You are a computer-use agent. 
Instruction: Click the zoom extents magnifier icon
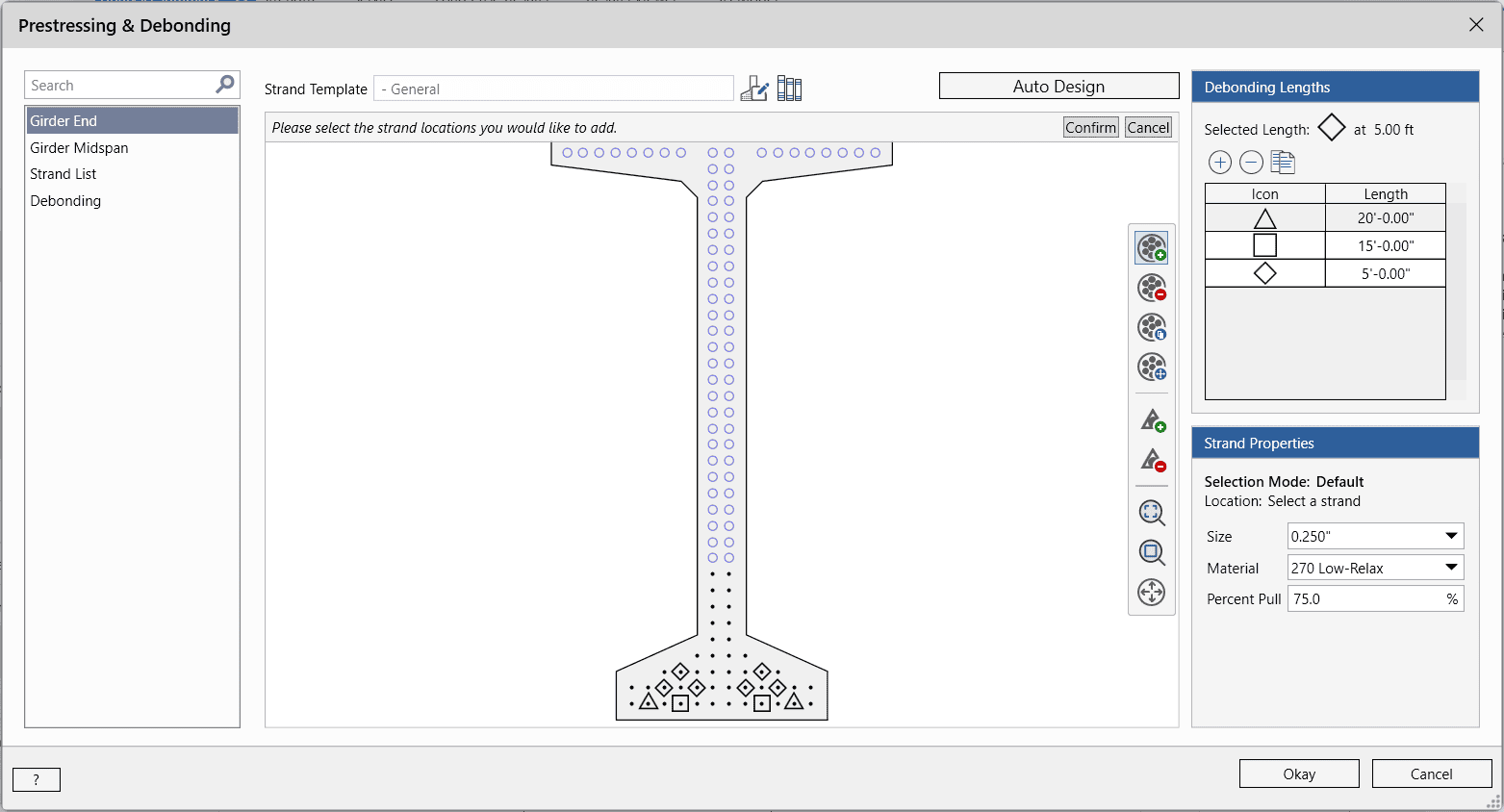[1152, 513]
